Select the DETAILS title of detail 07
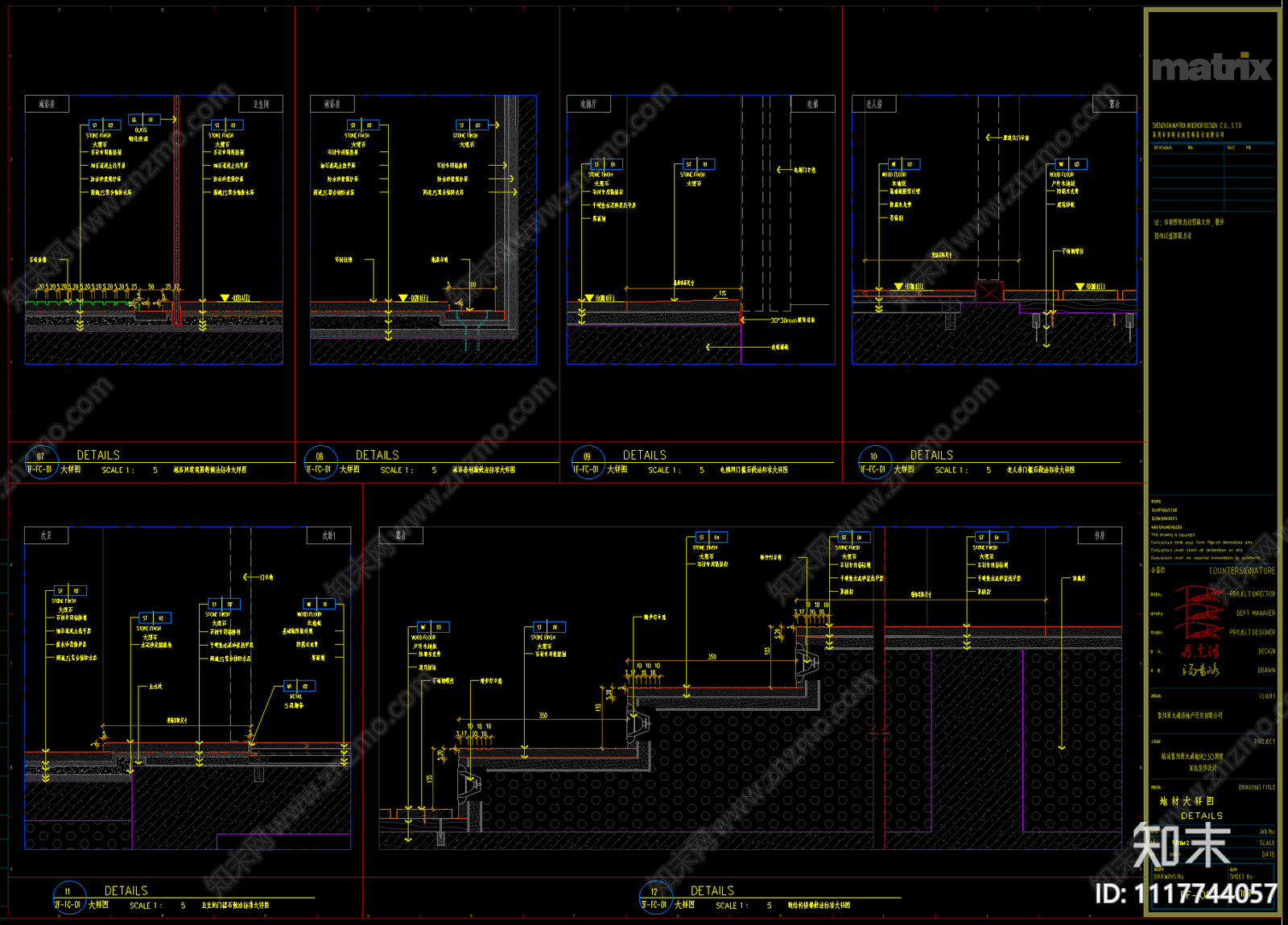 98,455
